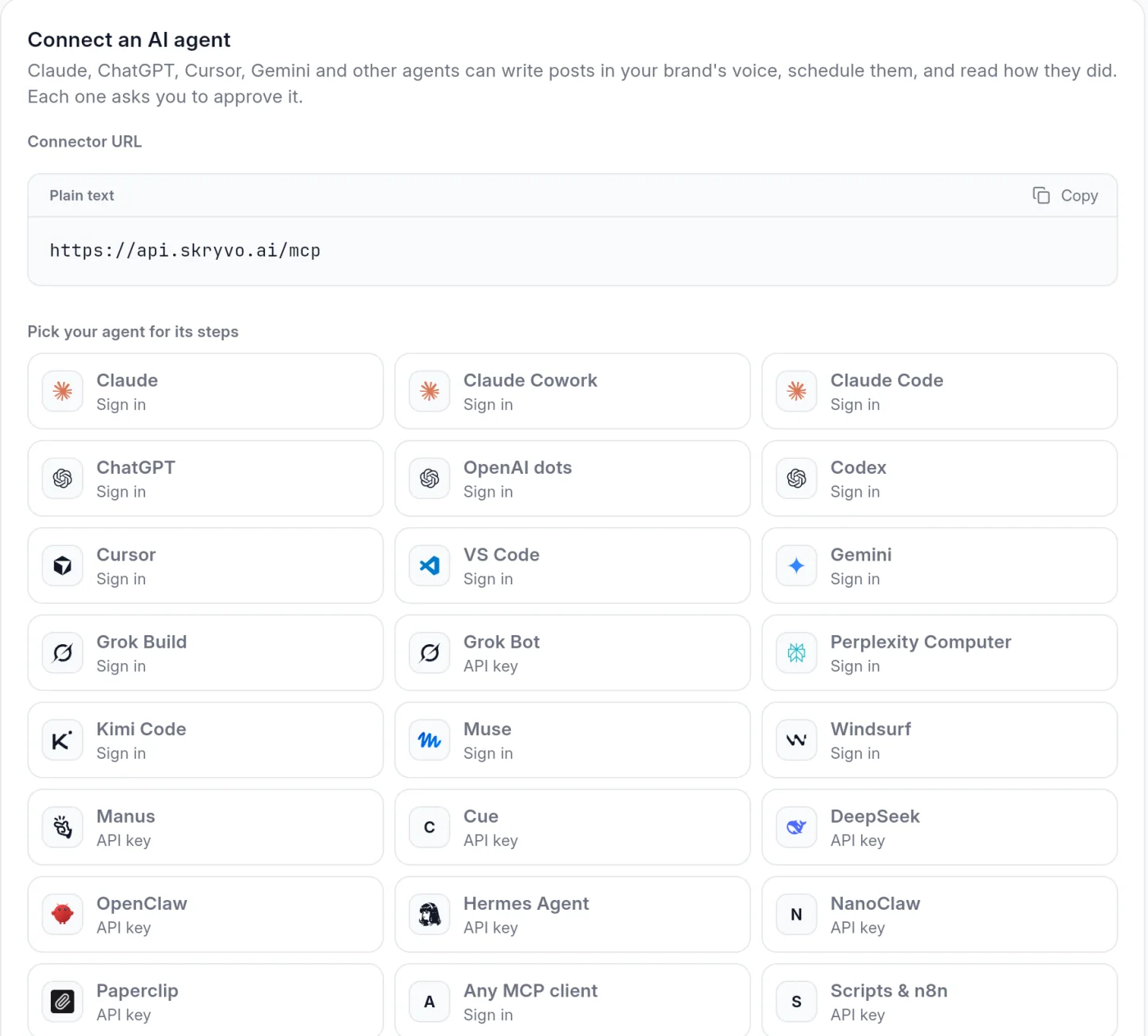
Task: Click the OpenClaw red icon
Action: pyautogui.click(x=62, y=915)
